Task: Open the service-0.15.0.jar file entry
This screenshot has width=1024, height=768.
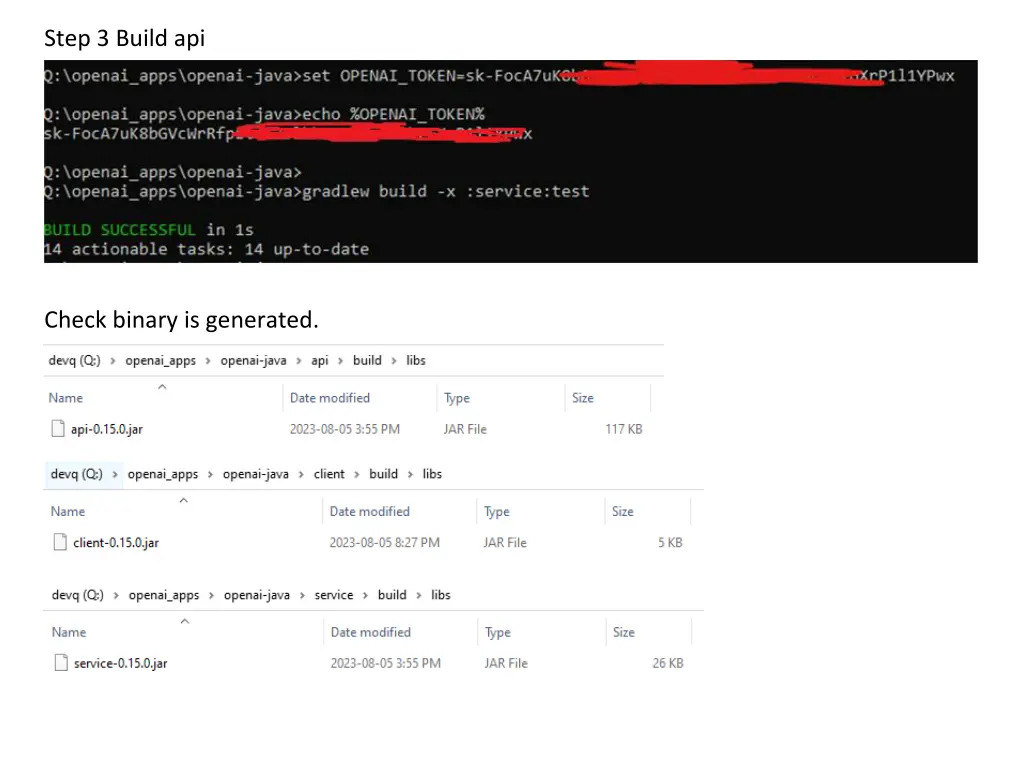Action: point(120,663)
